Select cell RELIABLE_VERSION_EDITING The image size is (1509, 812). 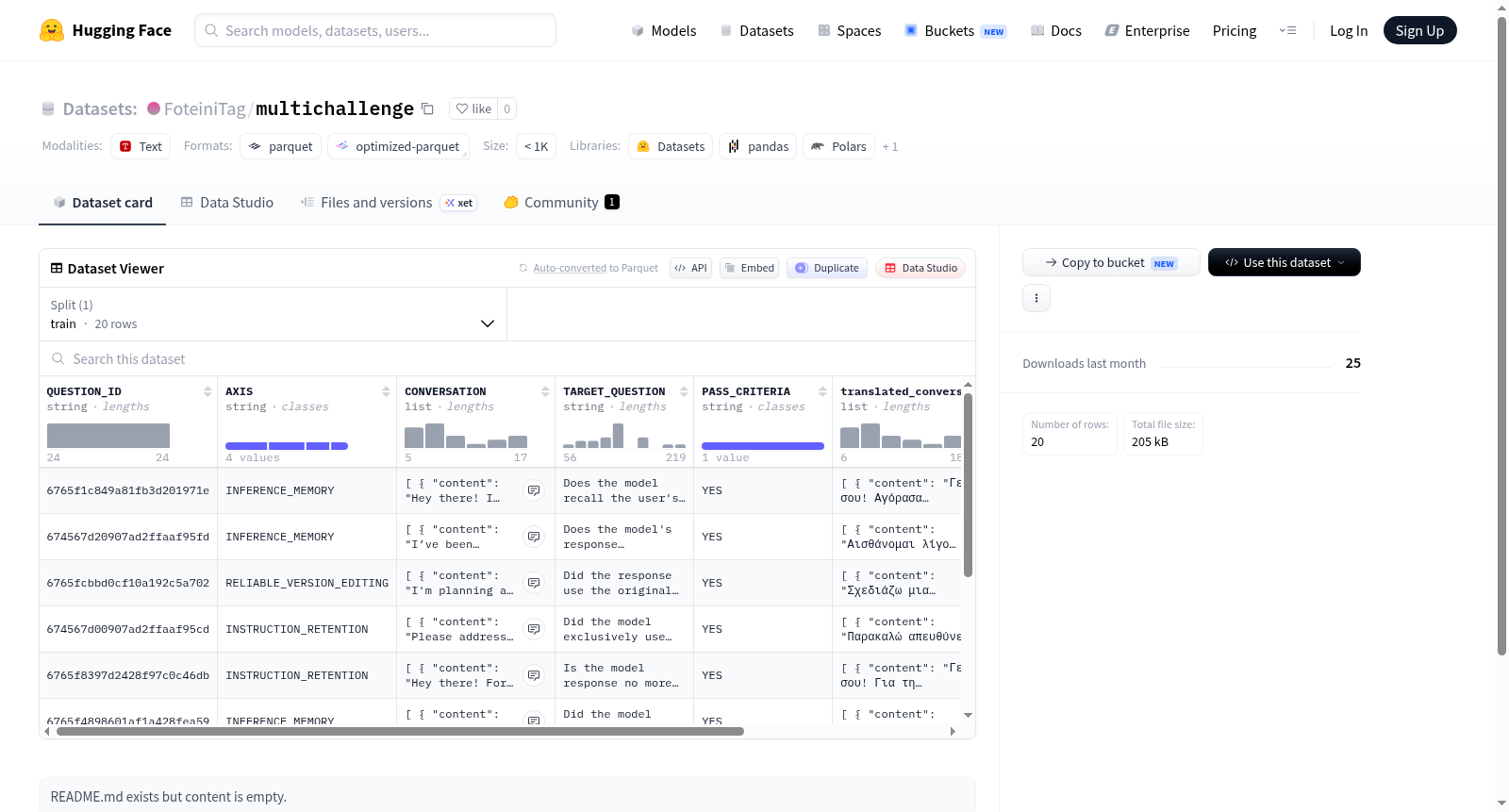point(307,583)
